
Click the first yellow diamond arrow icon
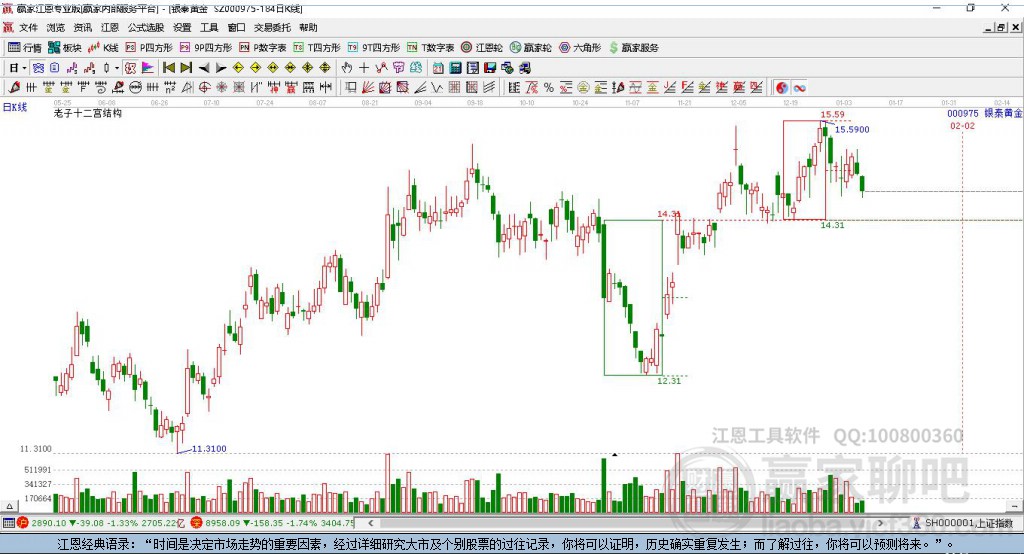click(x=238, y=68)
